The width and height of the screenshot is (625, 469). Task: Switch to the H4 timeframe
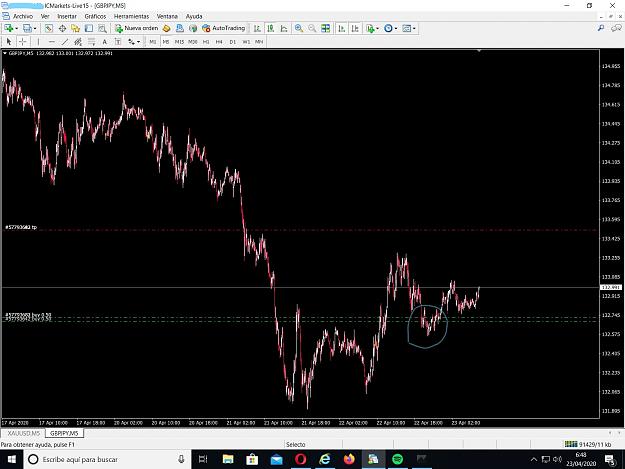219,41
